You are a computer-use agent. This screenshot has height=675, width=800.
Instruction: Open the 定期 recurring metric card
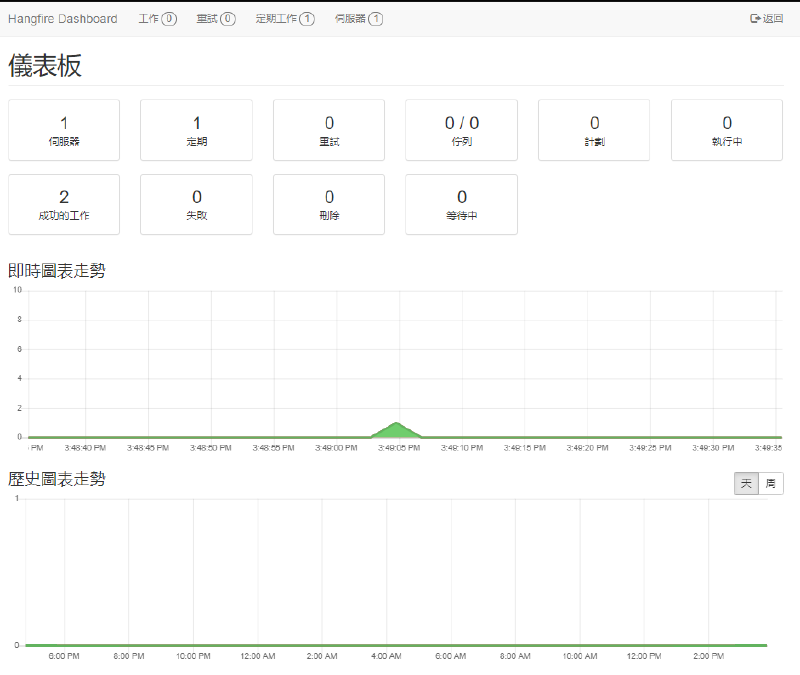coord(196,130)
